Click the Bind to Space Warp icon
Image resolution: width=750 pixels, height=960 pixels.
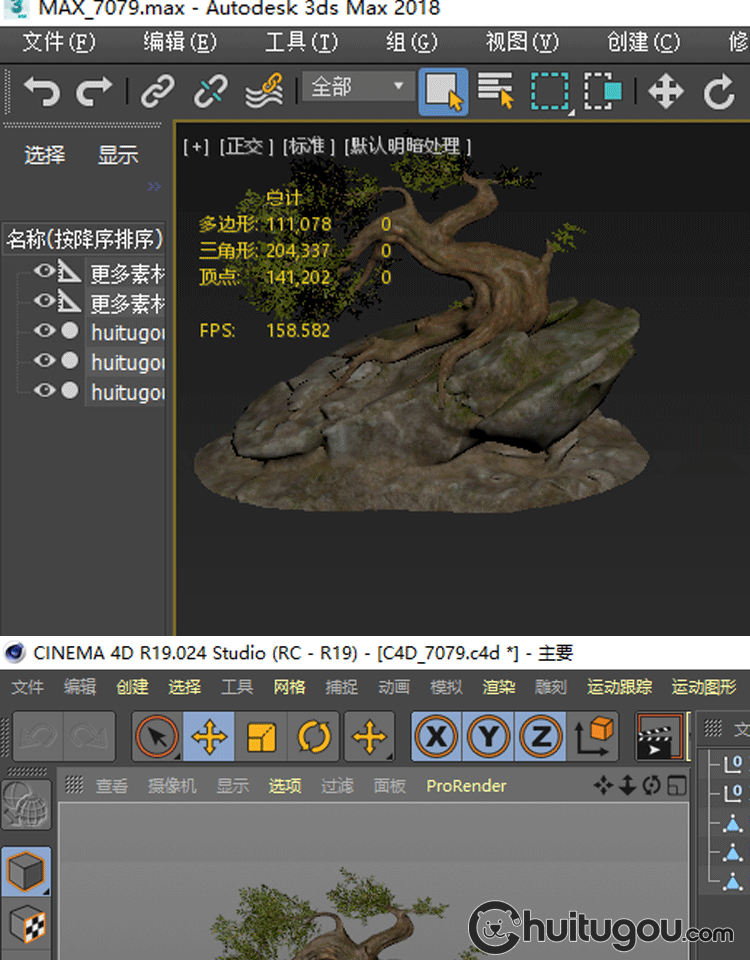pos(264,91)
